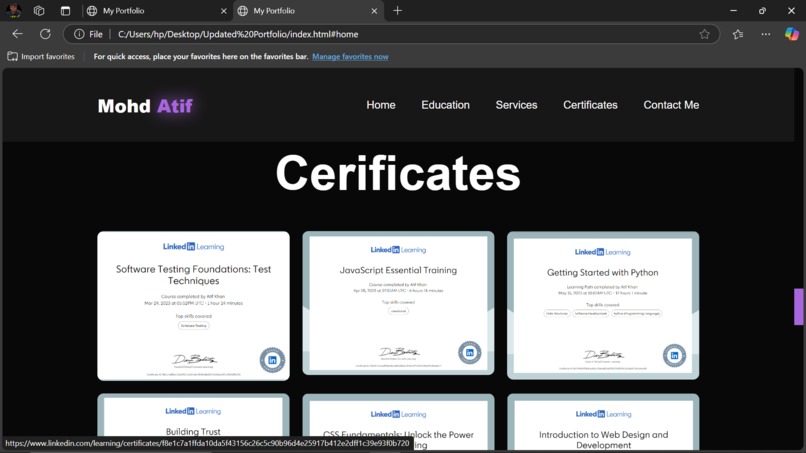Restore down the browser window

point(762,11)
